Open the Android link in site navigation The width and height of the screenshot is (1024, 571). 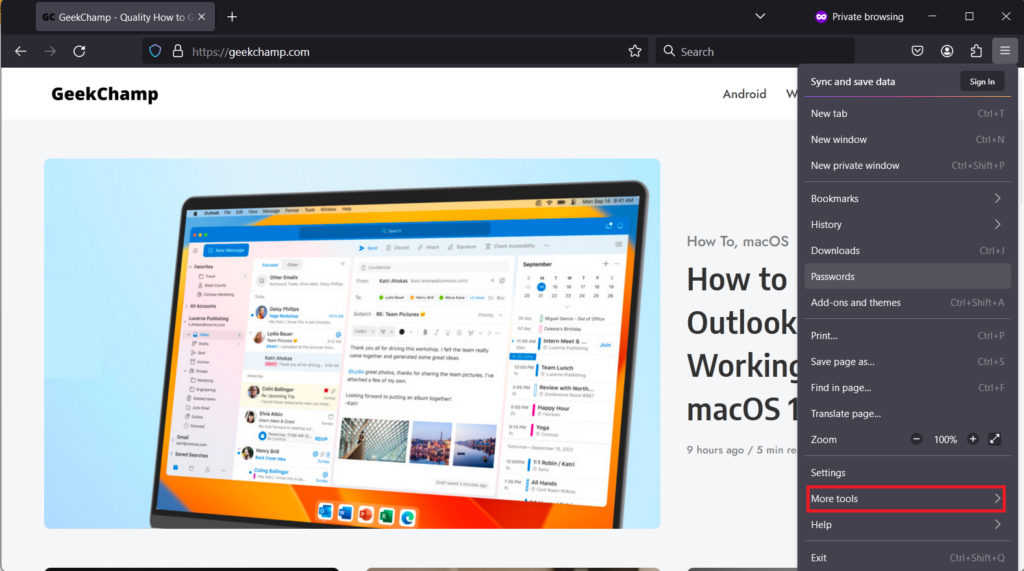pyautogui.click(x=744, y=94)
